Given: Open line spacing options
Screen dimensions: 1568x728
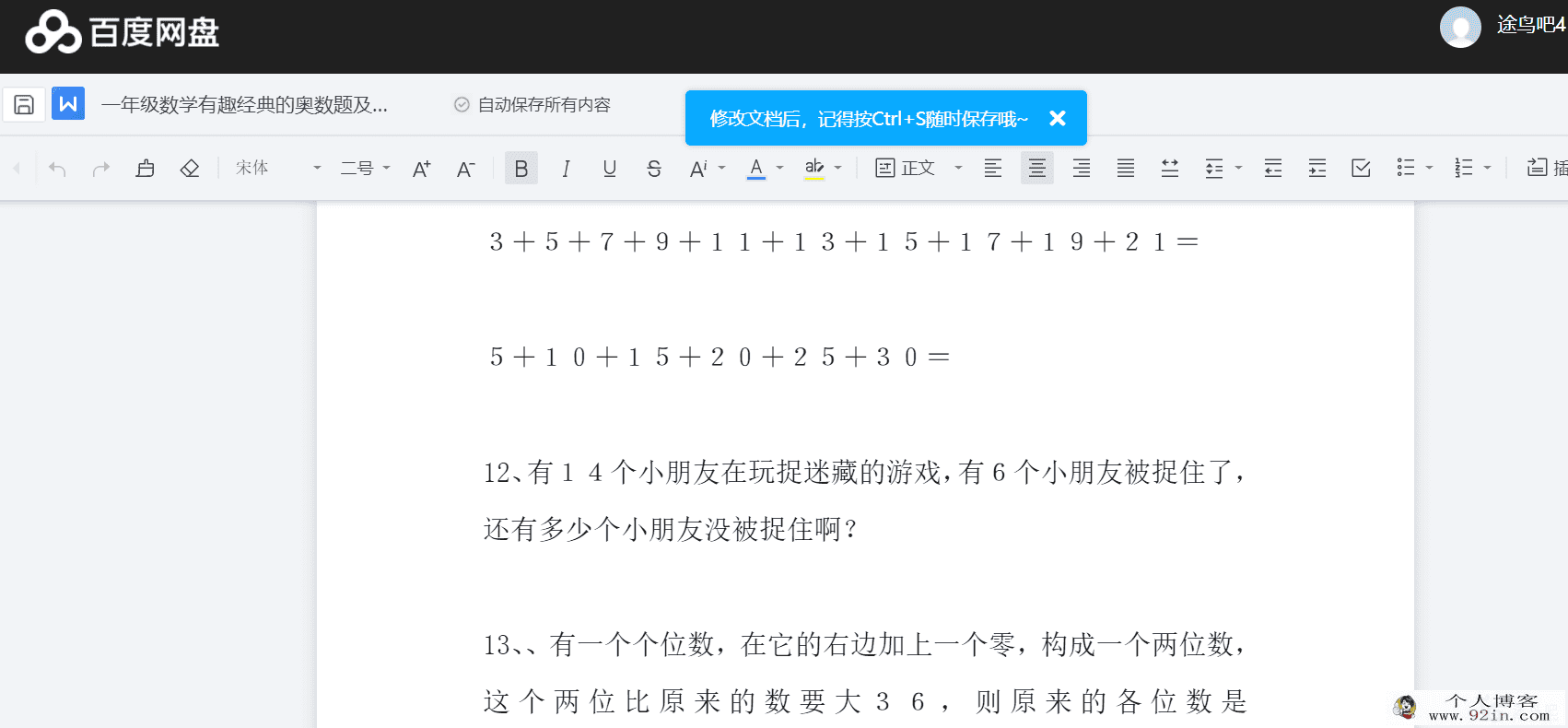Looking at the screenshot, I should (1214, 168).
